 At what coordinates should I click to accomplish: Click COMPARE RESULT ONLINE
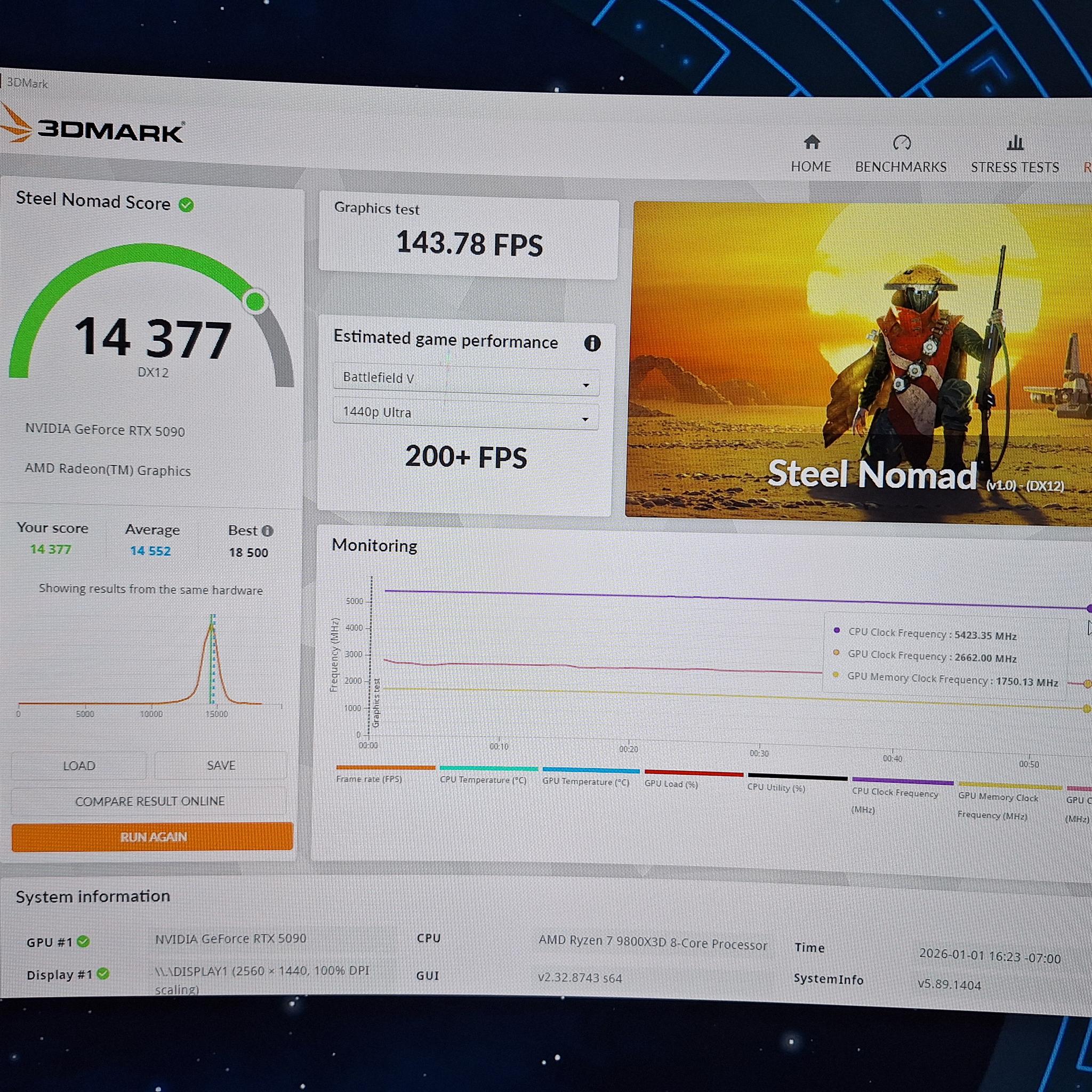click(x=149, y=801)
